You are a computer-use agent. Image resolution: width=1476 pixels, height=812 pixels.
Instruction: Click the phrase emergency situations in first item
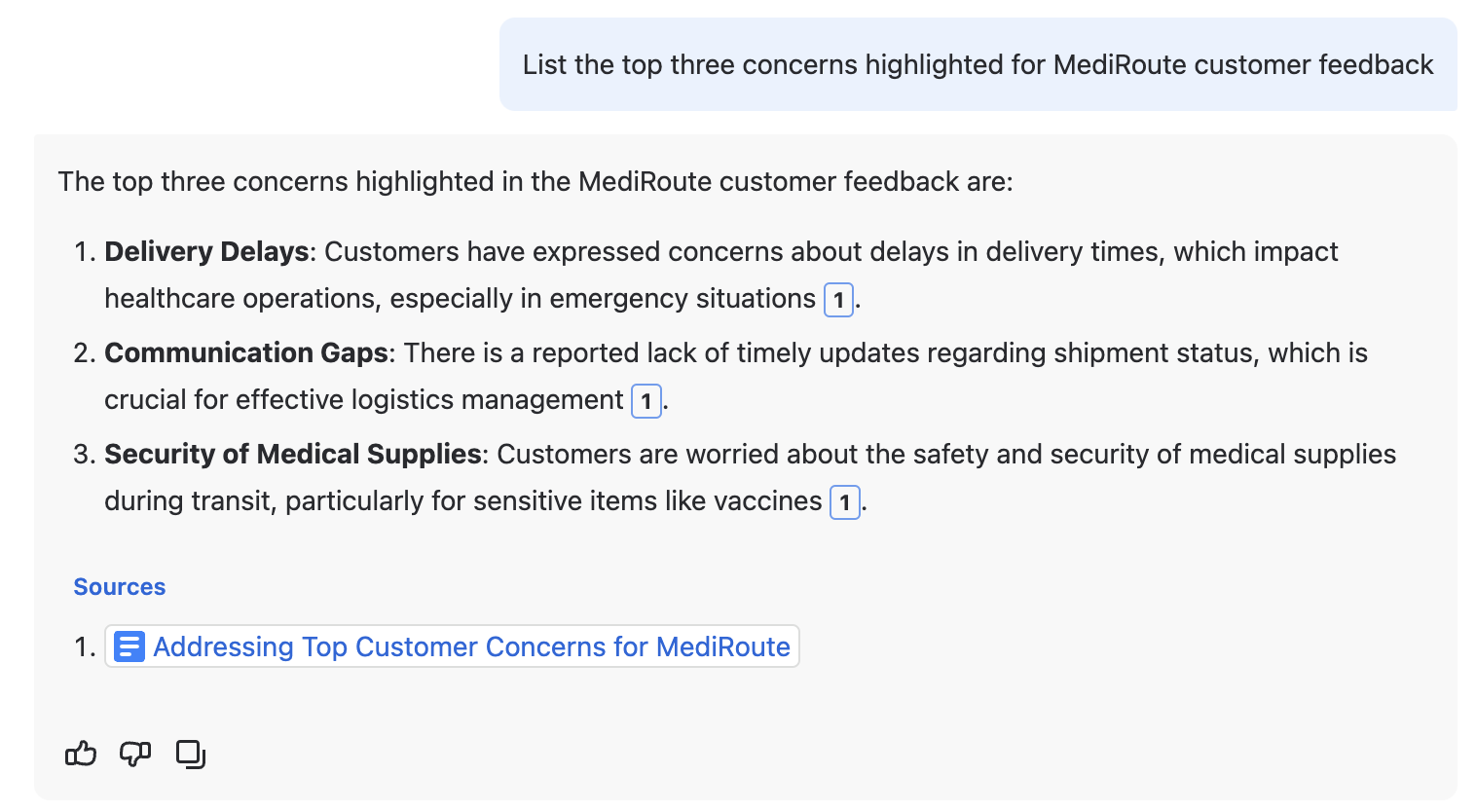pos(683,299)
